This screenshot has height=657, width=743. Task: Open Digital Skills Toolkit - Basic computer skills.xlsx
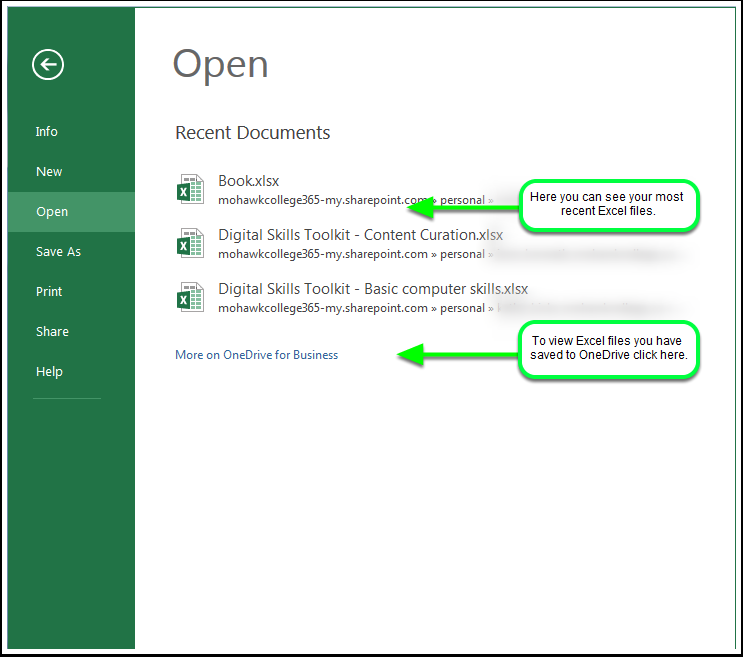(373, 289)
